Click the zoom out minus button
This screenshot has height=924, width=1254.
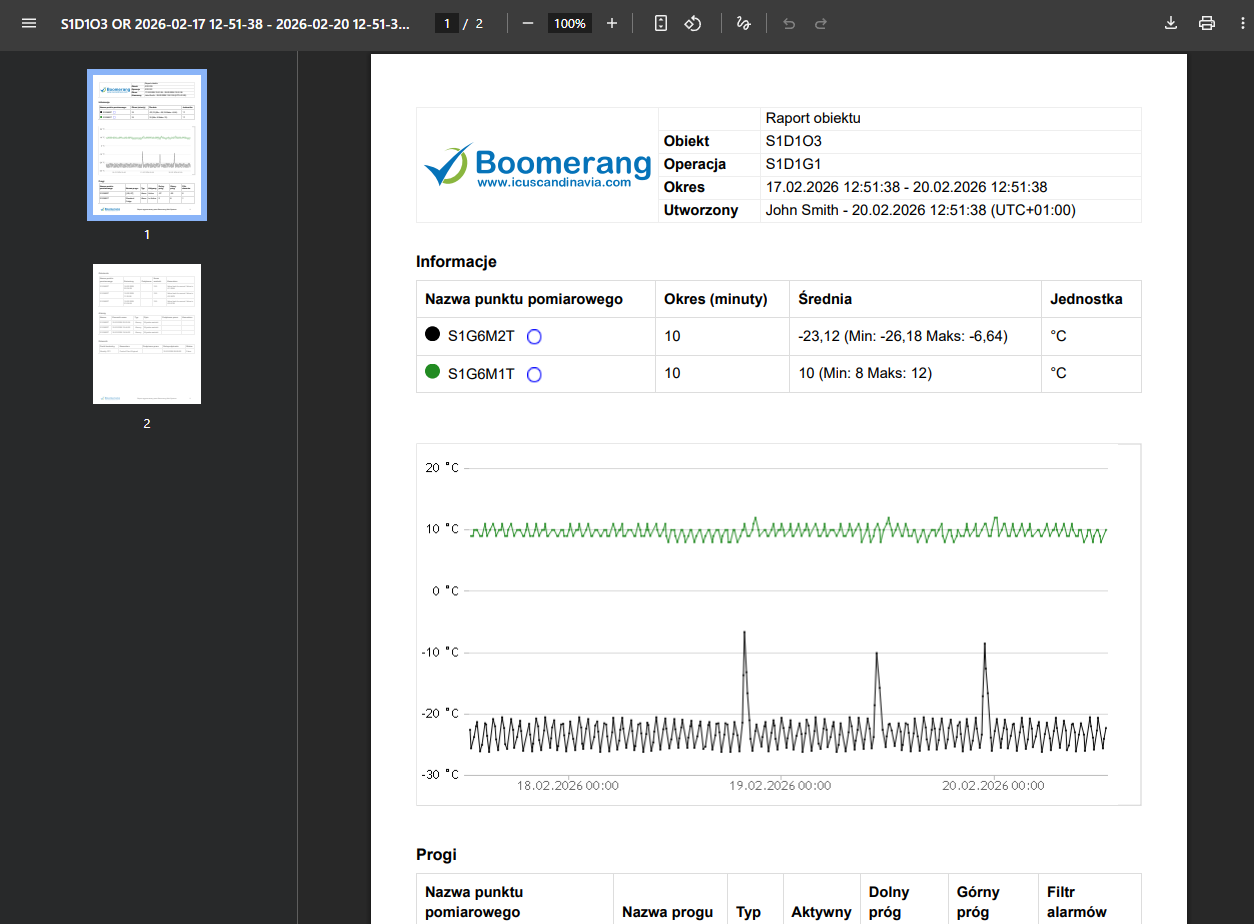point(528,23)
